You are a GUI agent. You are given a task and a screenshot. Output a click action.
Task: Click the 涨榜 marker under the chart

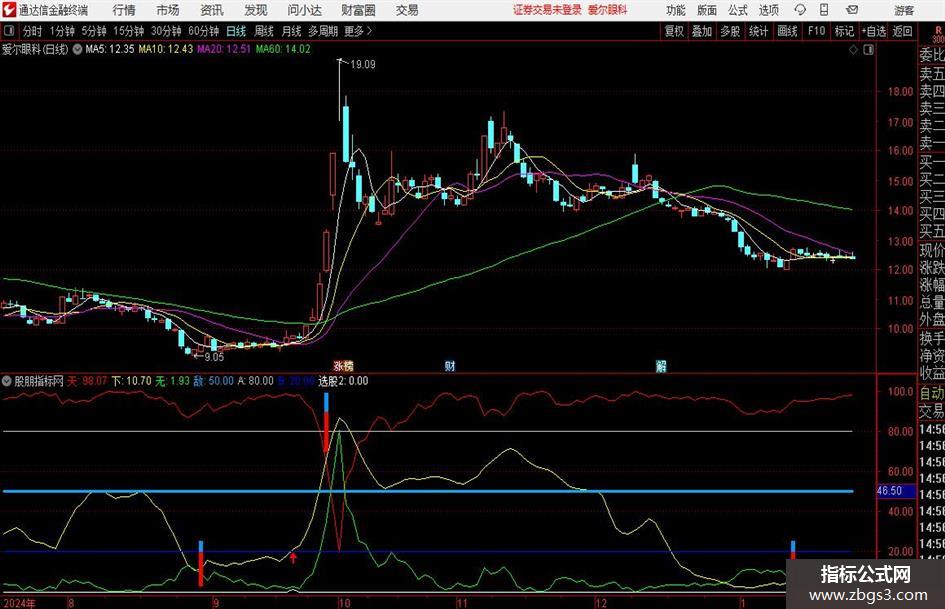point(344,366)
